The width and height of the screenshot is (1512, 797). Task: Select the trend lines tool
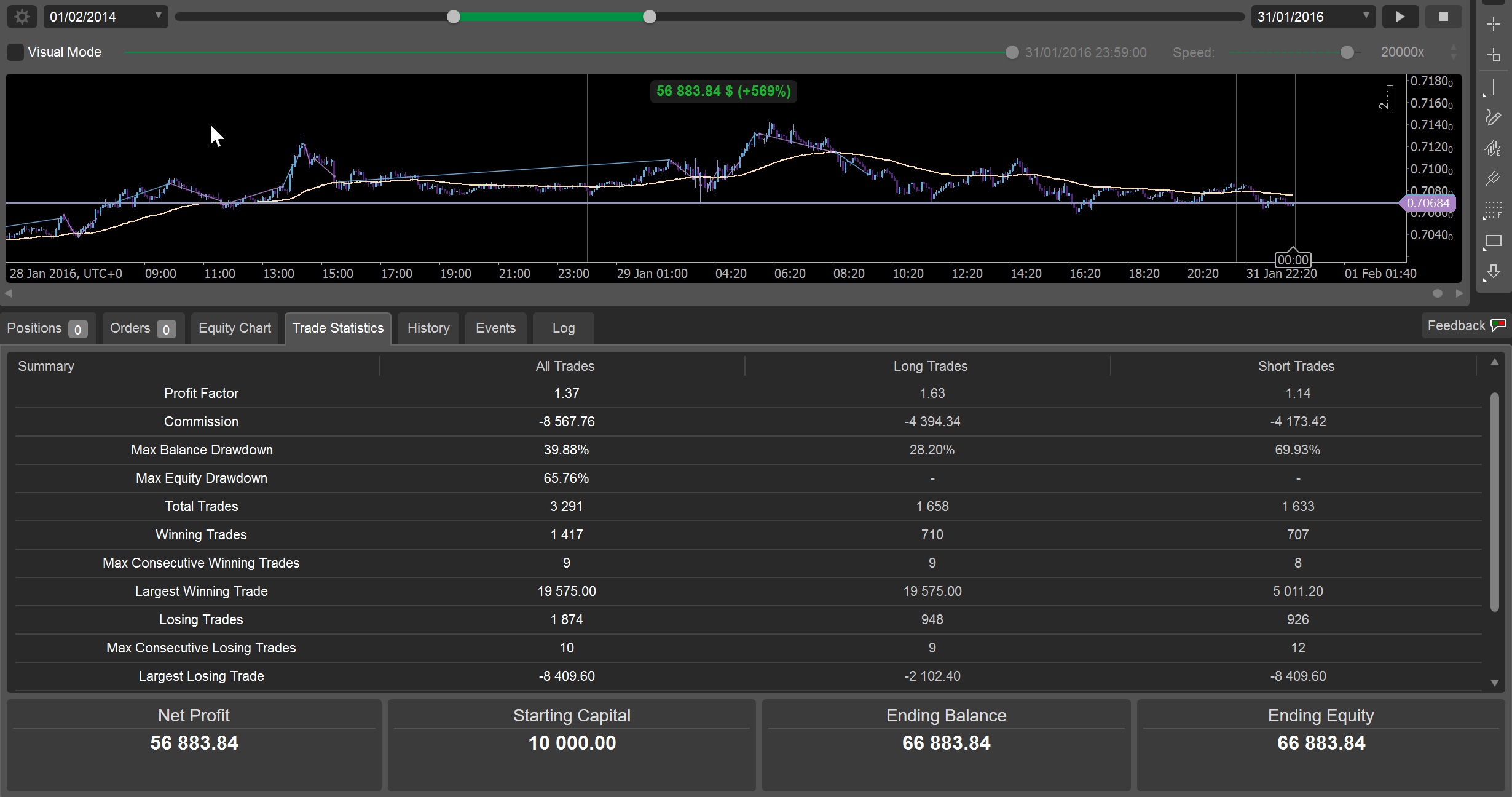click(x=1492, y=177)
